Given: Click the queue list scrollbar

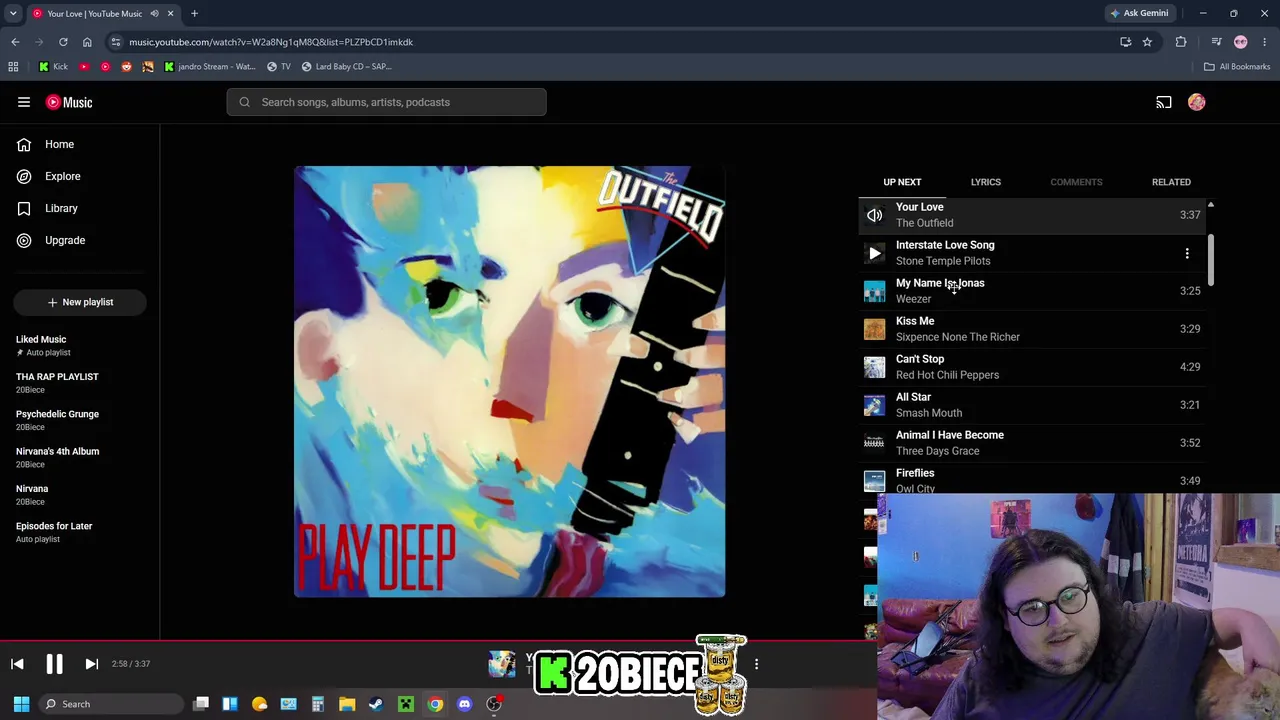Looking at the screenshot, I should point(1210,260).
